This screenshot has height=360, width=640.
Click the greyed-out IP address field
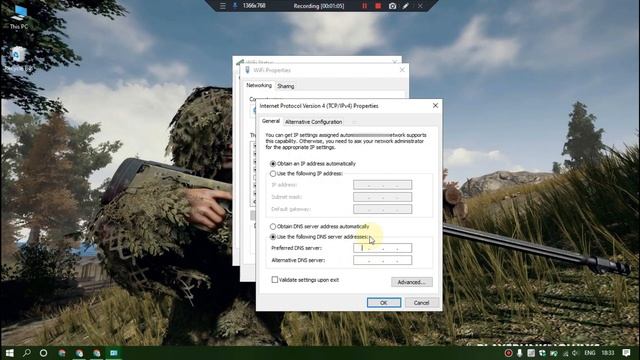click(x=382, y=185)
